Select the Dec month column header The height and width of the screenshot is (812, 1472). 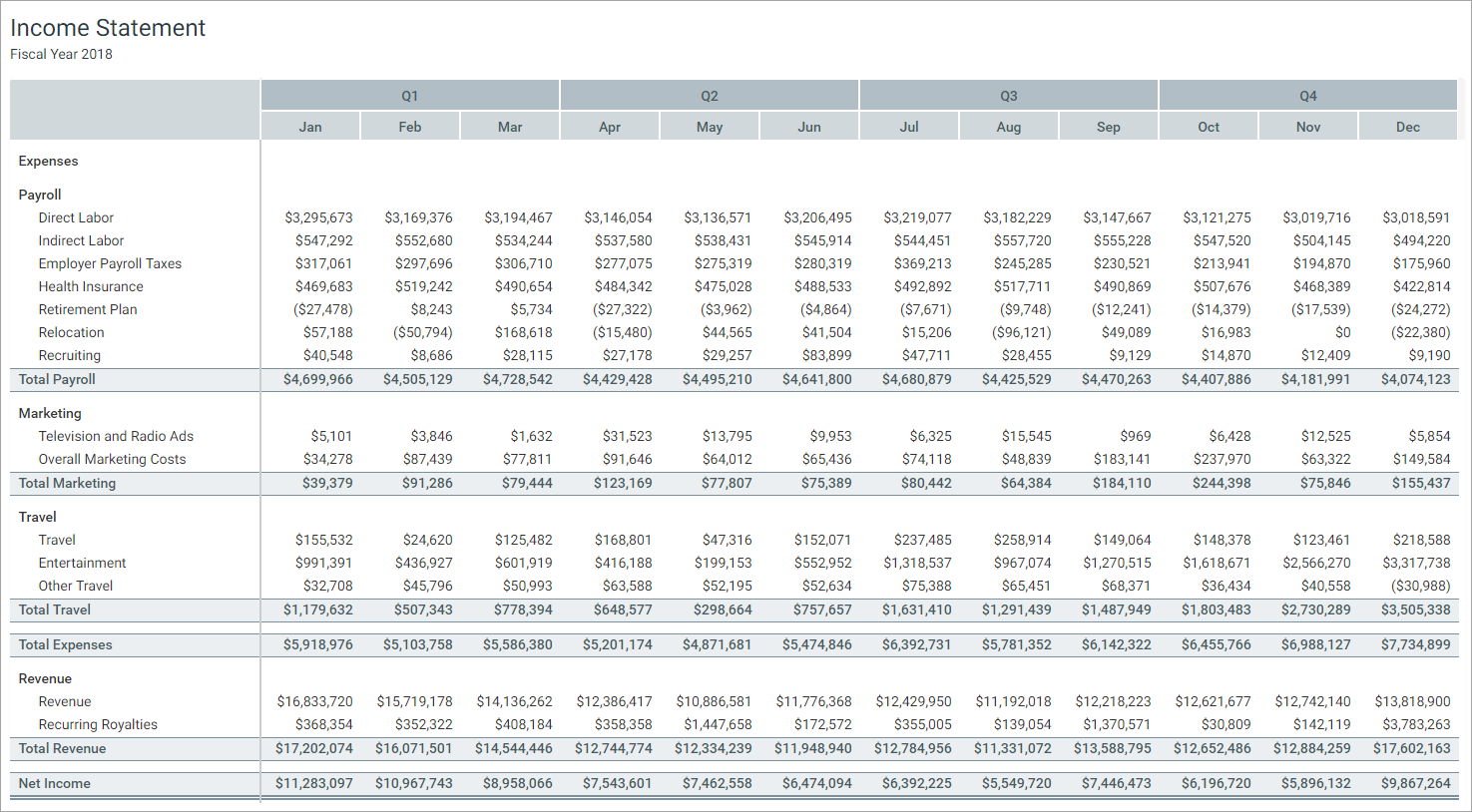coord(1407,127)
